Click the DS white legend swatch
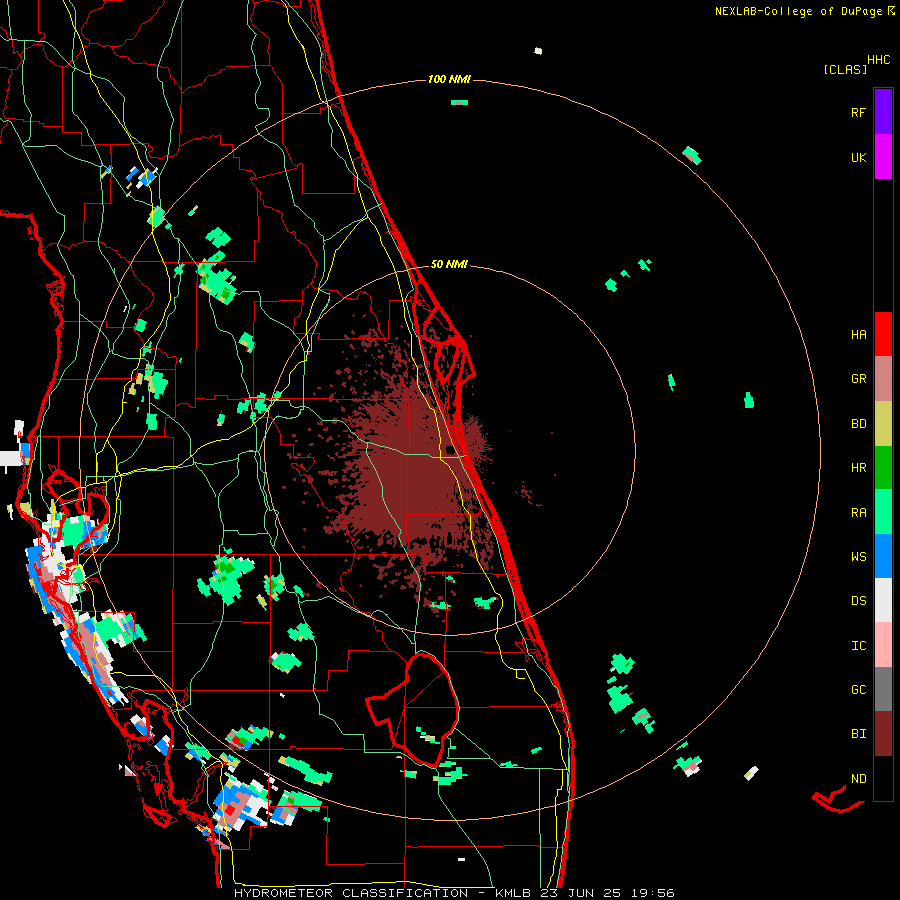Image resolution: width=900 pixels, height=900 pixels. [883, 600]
